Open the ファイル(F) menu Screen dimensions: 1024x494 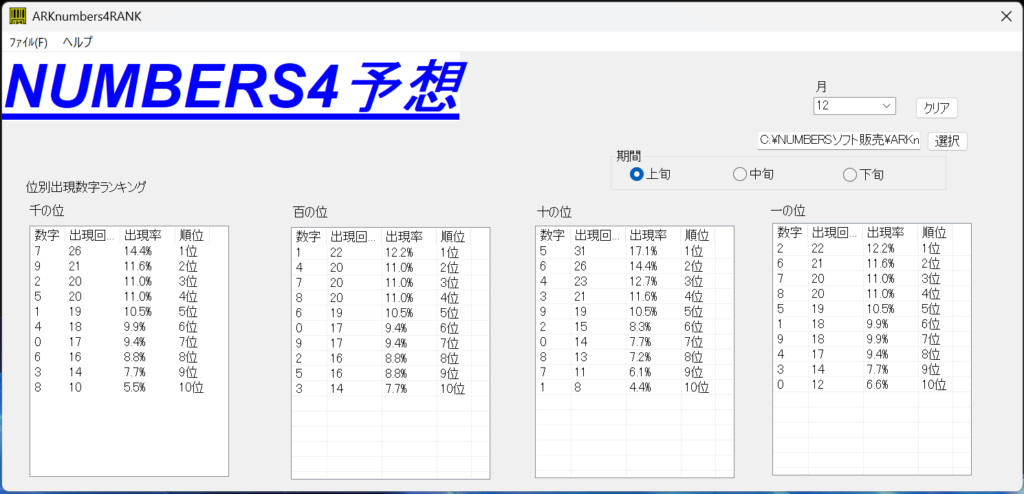[28, 42]
